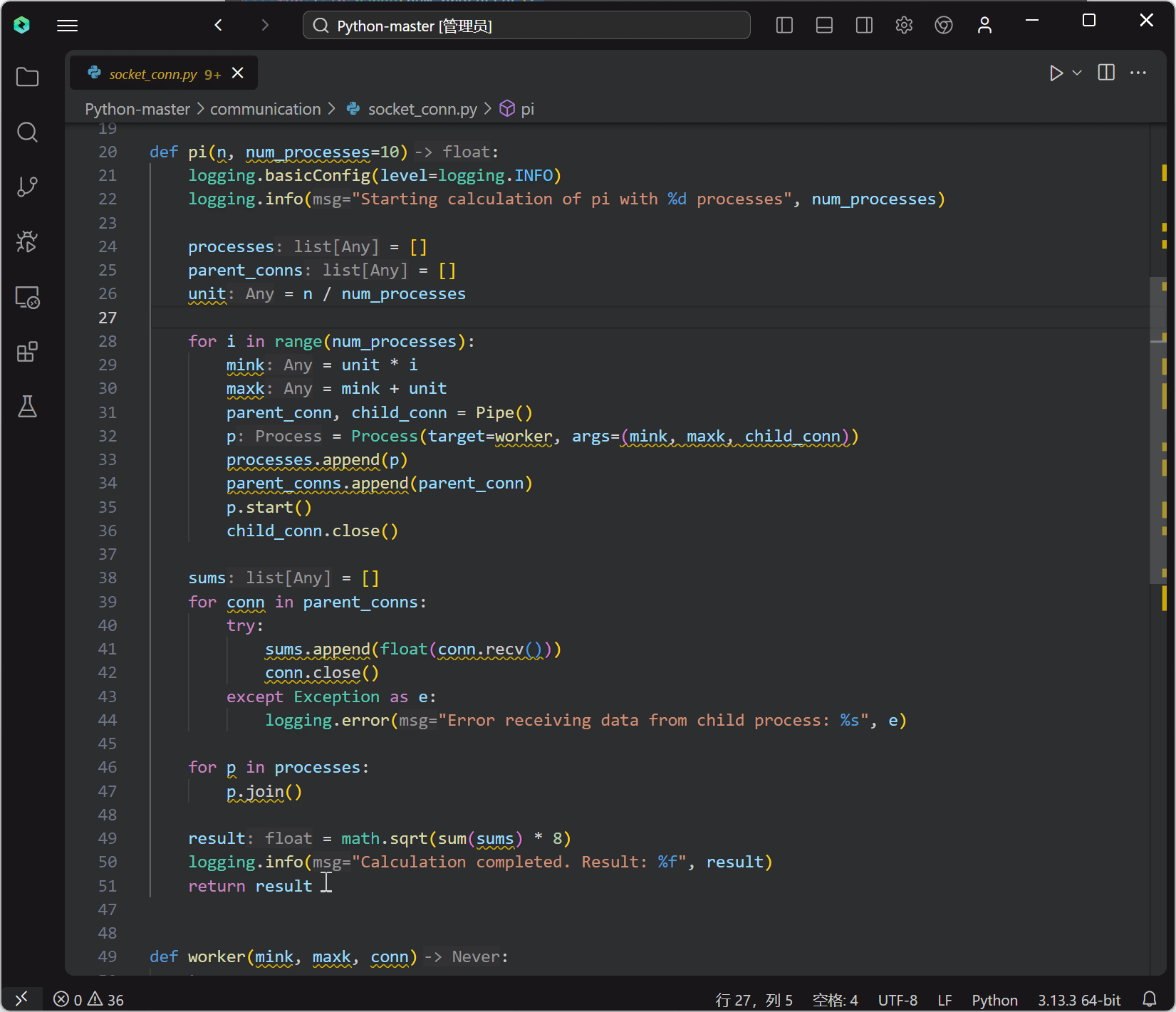Open the Search panel in activity bar
Screen dimensions: 1176x1012
pos(27,132)
